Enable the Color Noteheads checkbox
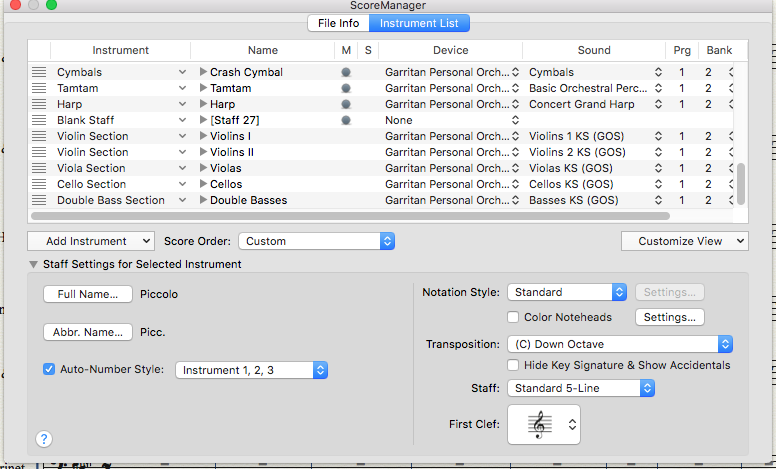The width and height of the screenshot is (776, 469). (x=514, y=318)
